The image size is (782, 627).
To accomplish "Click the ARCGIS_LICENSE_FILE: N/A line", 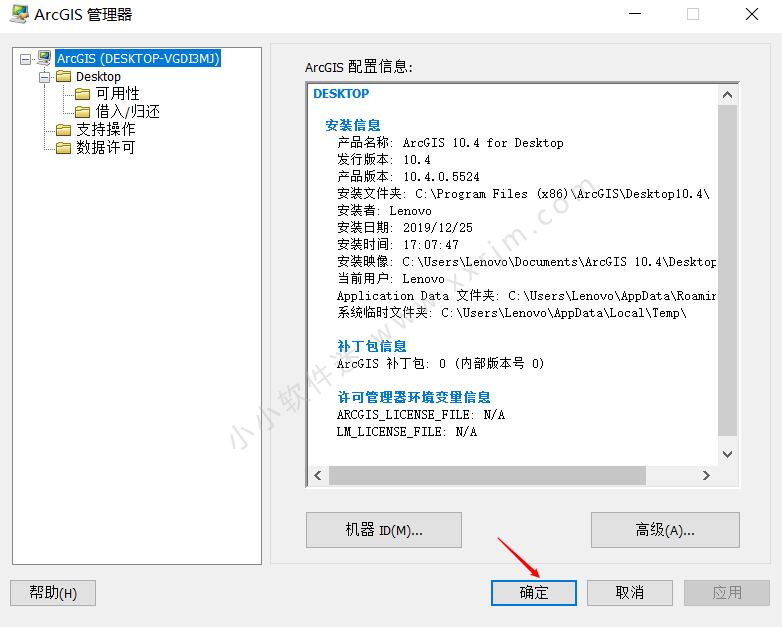I will point(421,415).
